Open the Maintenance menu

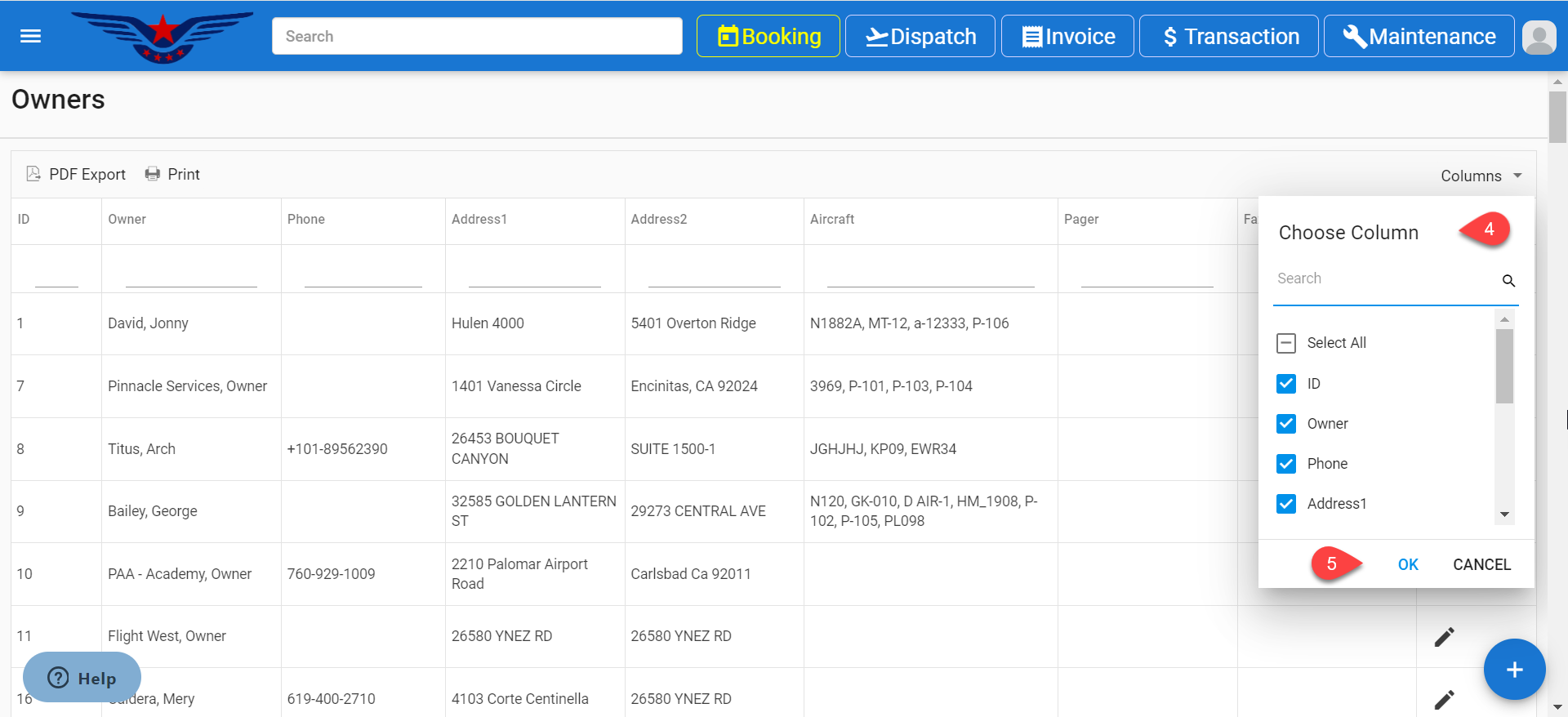point(1419,37)
